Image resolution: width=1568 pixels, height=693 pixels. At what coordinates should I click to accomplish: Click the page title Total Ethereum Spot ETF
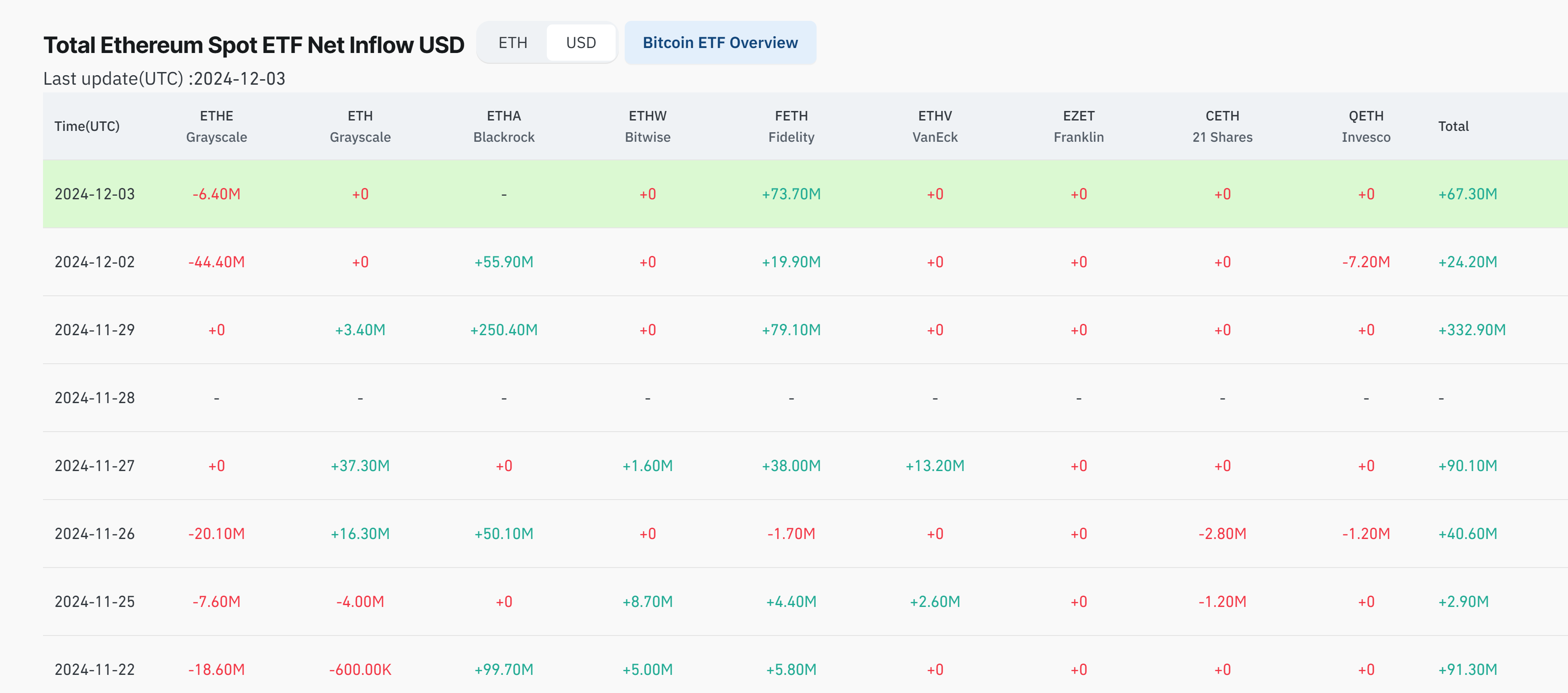pyautogui.click(x=253, y=45)
